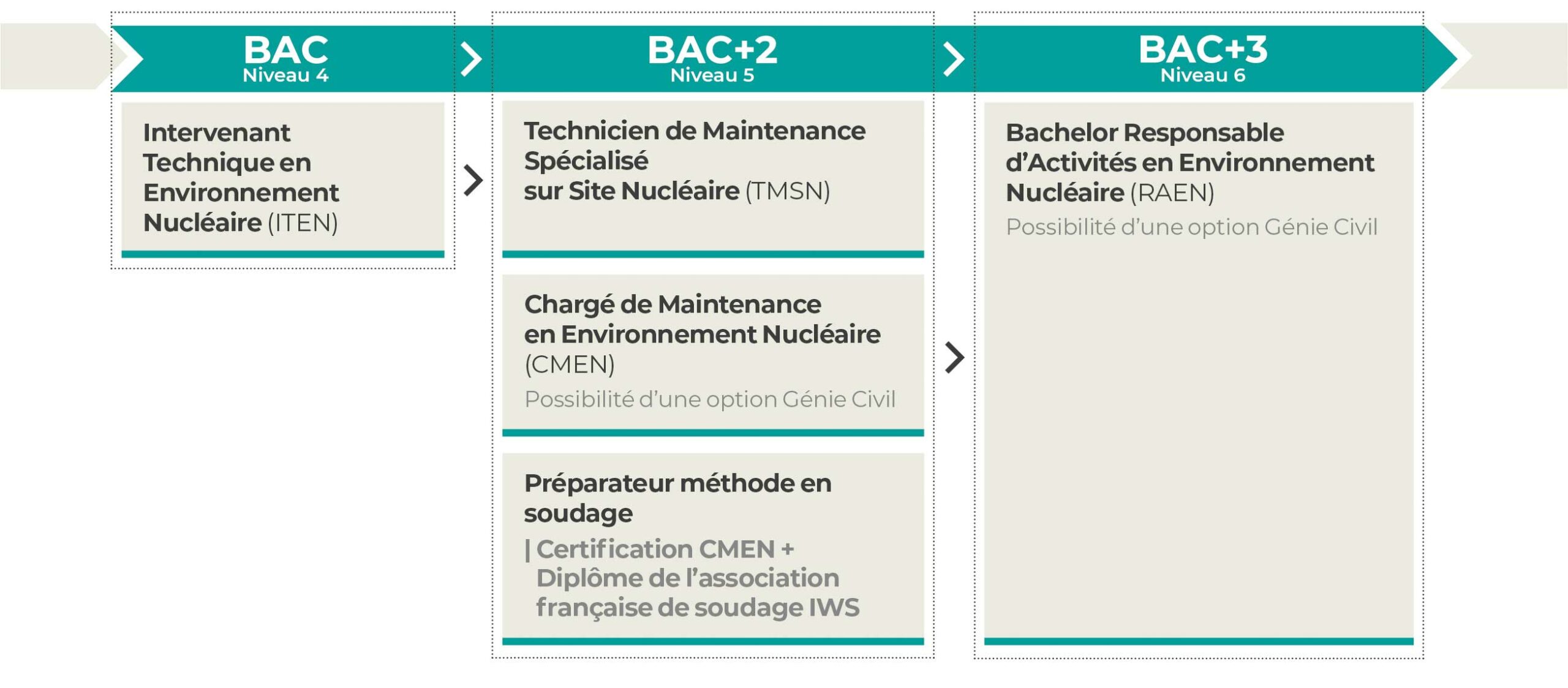Click the Génie Civil option text under CMEN

coord(710,399)
